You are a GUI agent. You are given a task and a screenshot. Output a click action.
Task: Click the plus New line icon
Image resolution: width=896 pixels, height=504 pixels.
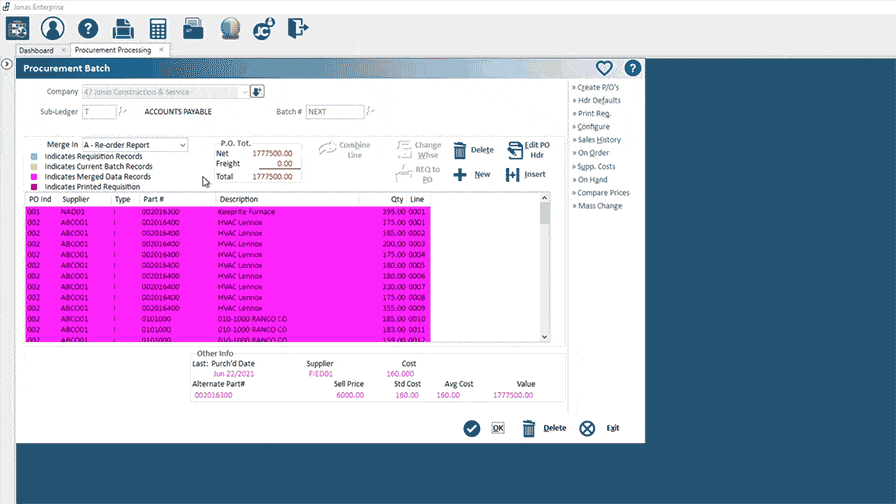pyautogui.click(x=460, y=174)
